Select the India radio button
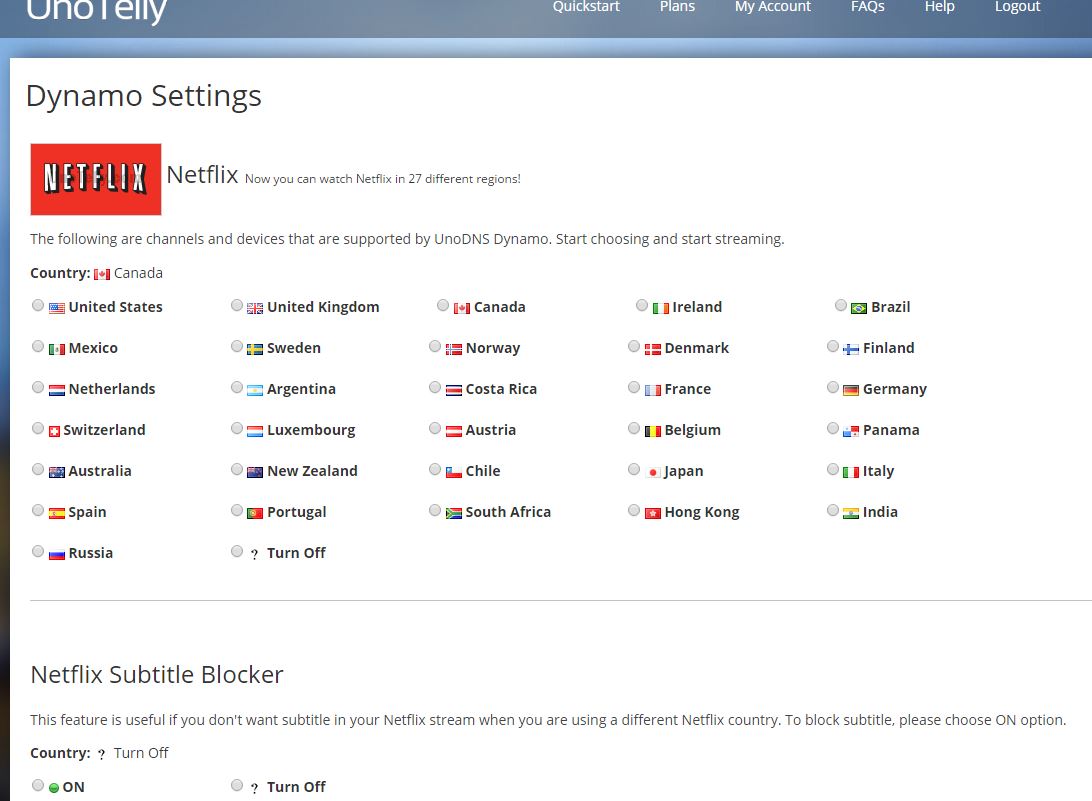Image resolution: width=1092 pixels, height=801 pixels. coord(833,511)
